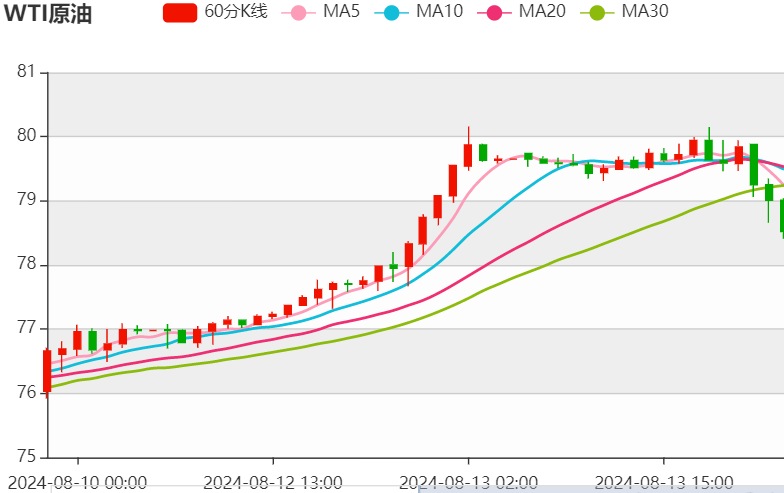Hide the MA30 moving average line
Viewport: 784px width, 493px height.
point(624,12)
